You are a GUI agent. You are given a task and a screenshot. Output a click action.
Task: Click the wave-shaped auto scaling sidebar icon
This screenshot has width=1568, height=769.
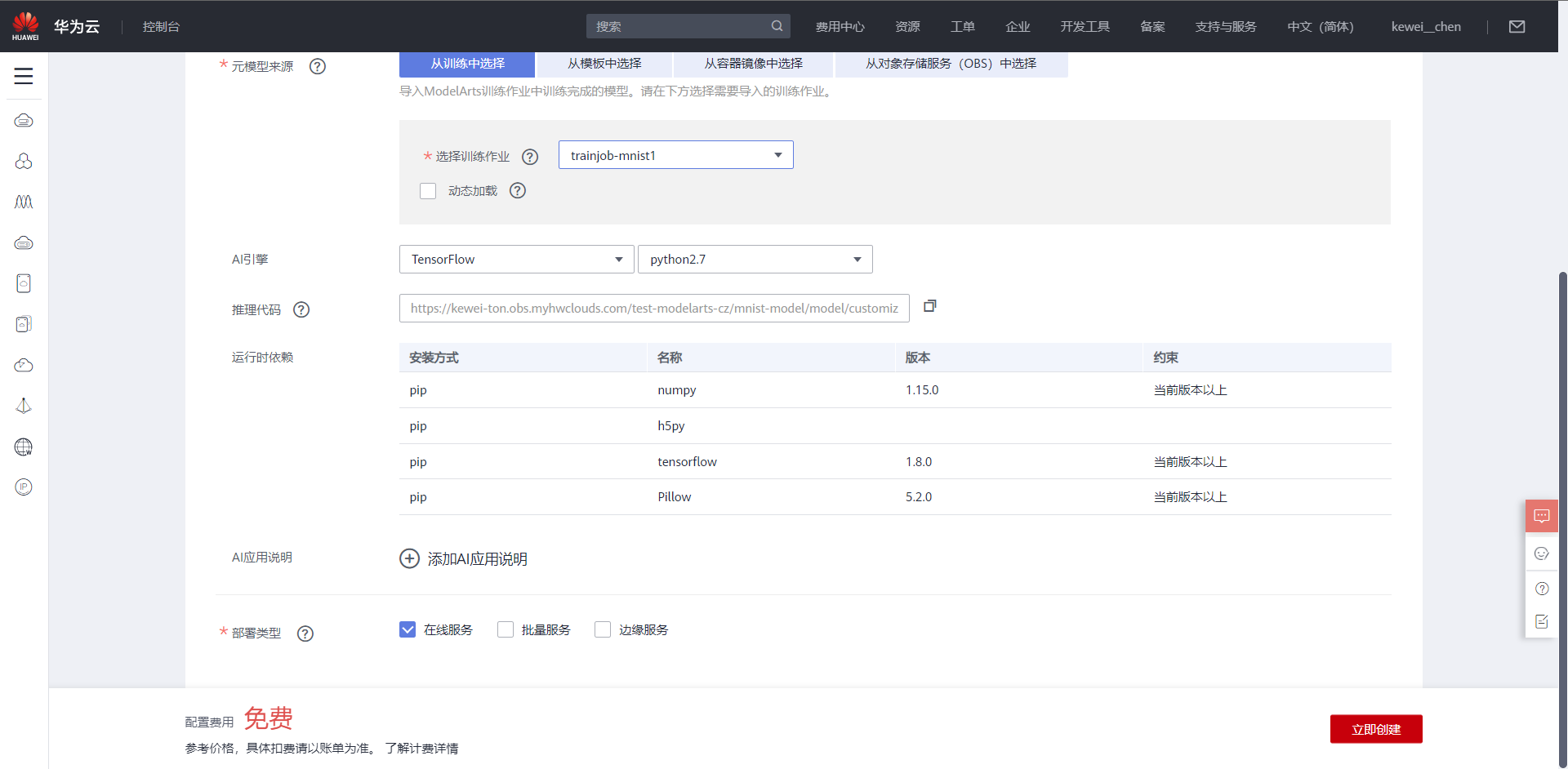24,202
